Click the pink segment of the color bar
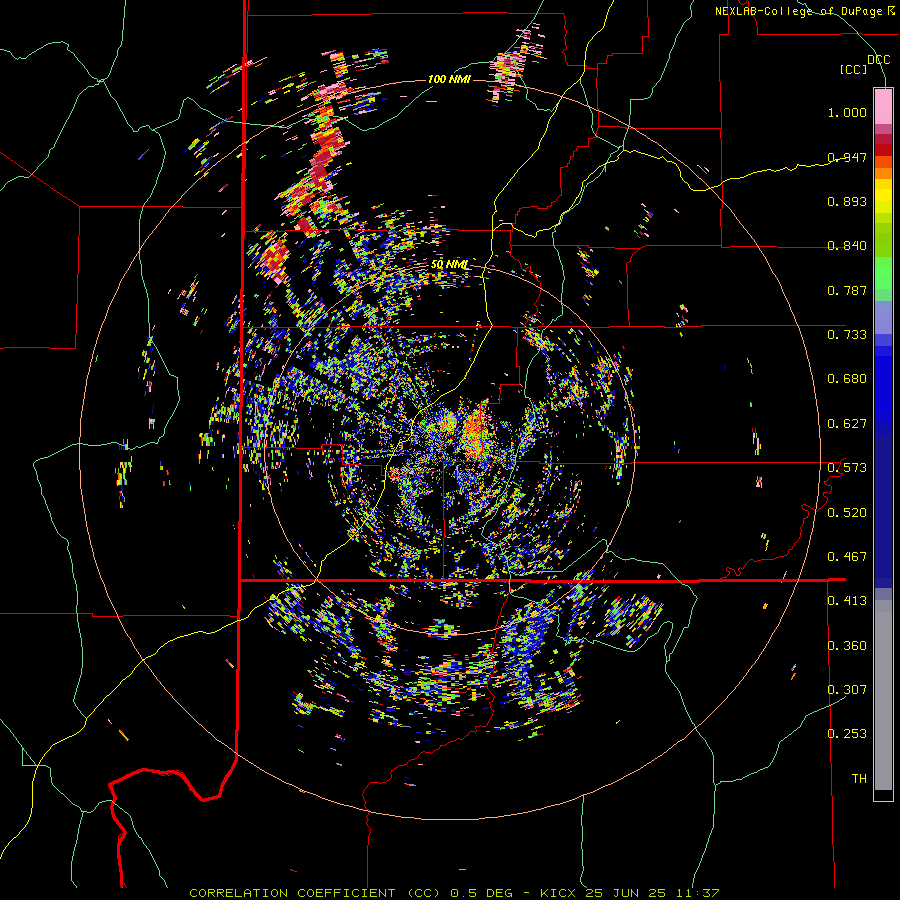Screen dimensions: 900x900 click(x=883, y=106)
